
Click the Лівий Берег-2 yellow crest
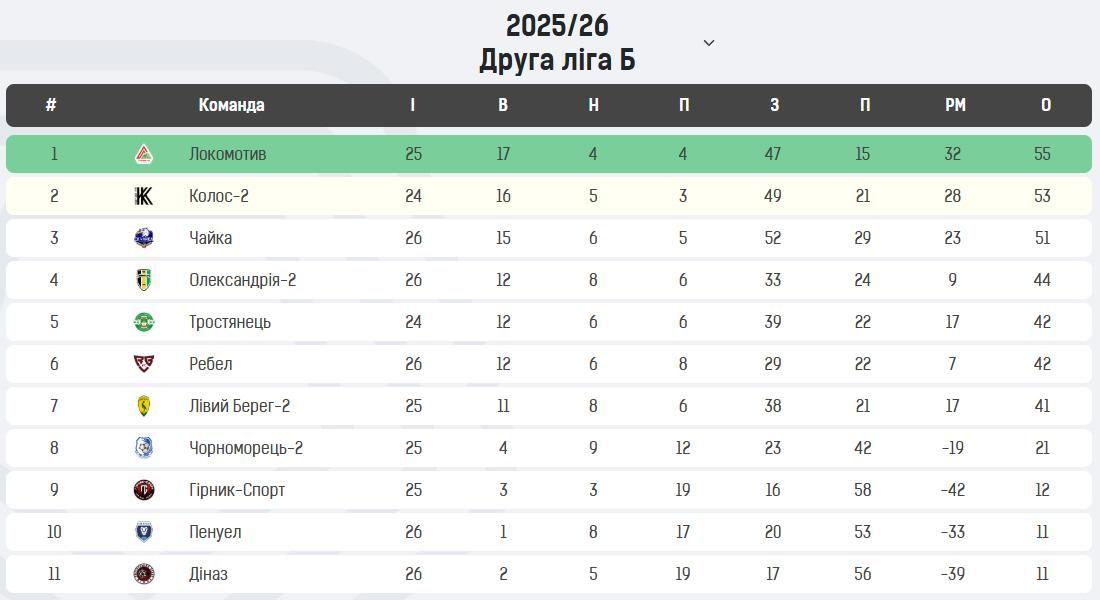point(144,406)
